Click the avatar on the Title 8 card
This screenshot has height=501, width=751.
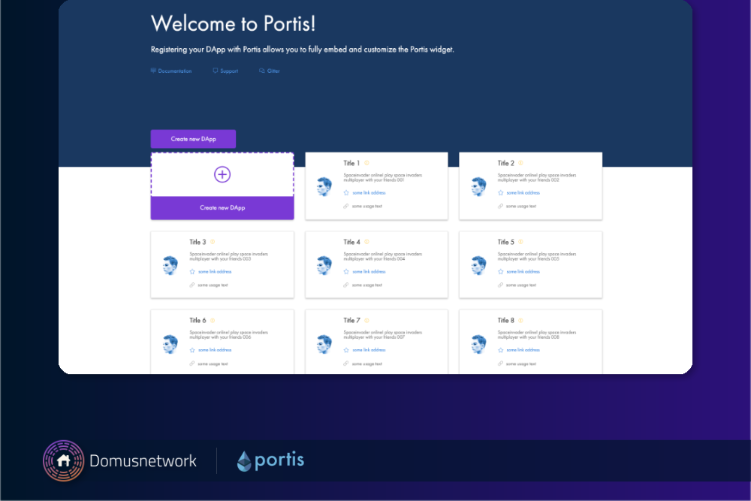pyautogui.click(x=478, y=343)
